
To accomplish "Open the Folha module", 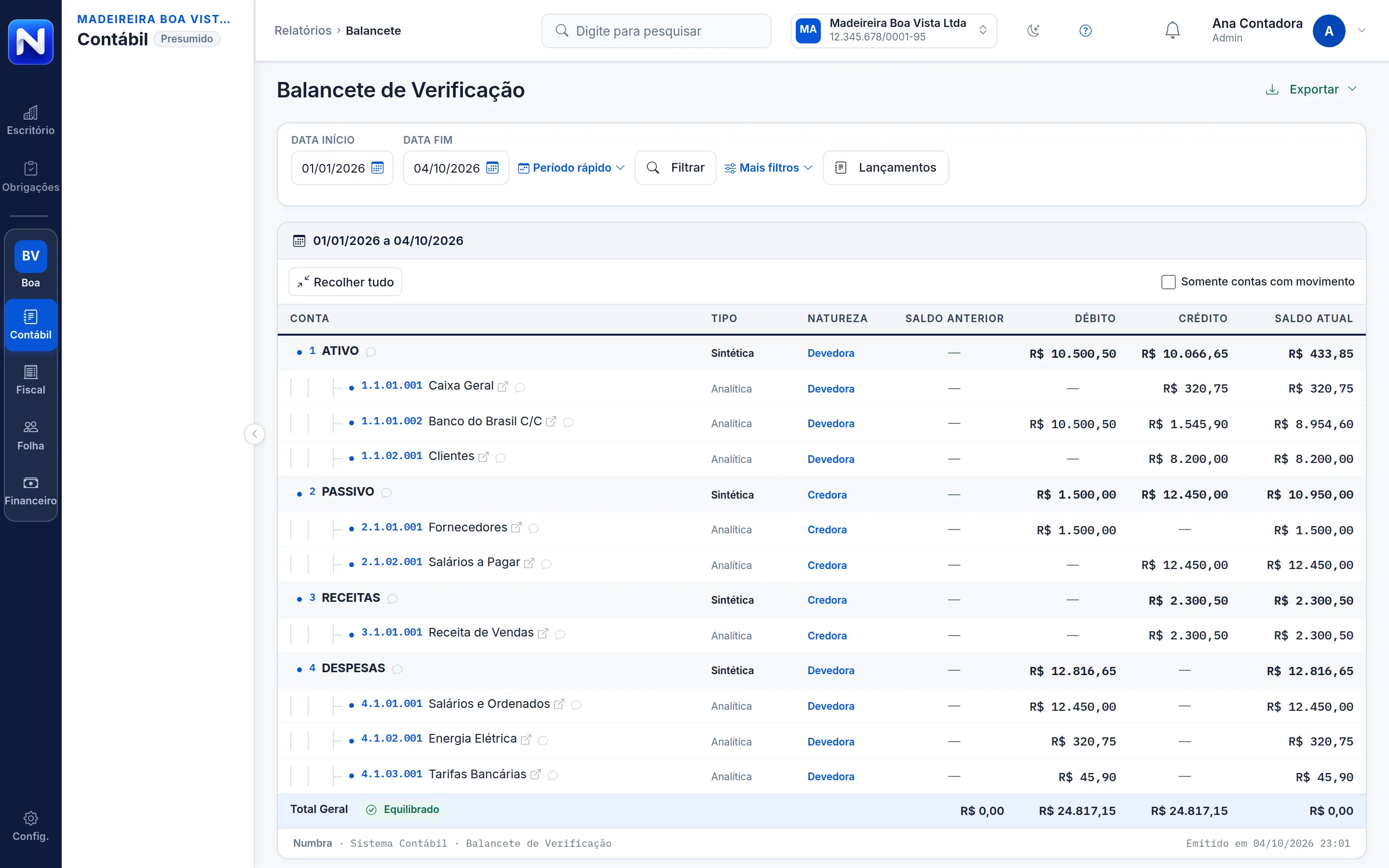I will 30,436.
